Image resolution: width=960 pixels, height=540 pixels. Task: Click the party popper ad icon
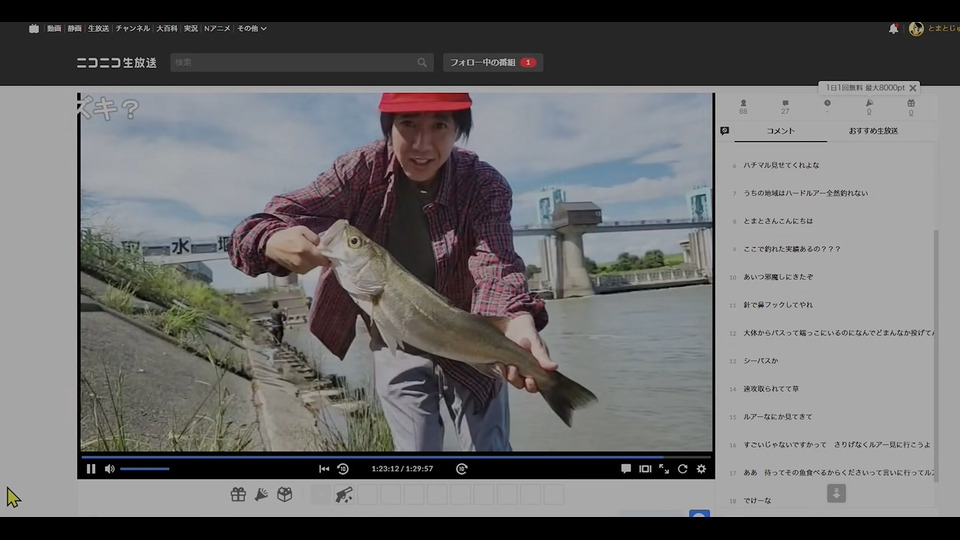(261, 494)
